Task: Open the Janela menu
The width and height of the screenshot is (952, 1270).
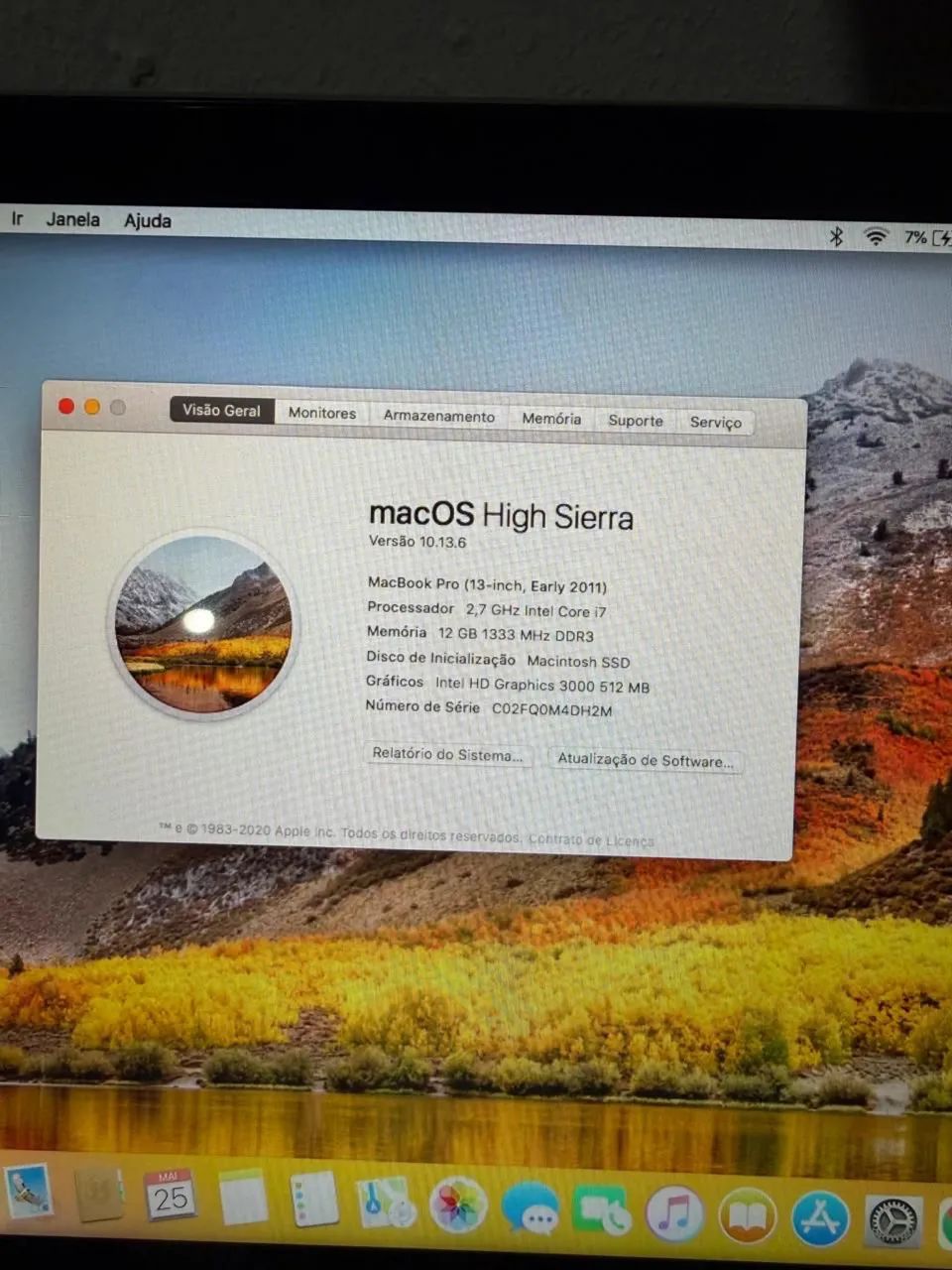Action: tap(73, 219)
